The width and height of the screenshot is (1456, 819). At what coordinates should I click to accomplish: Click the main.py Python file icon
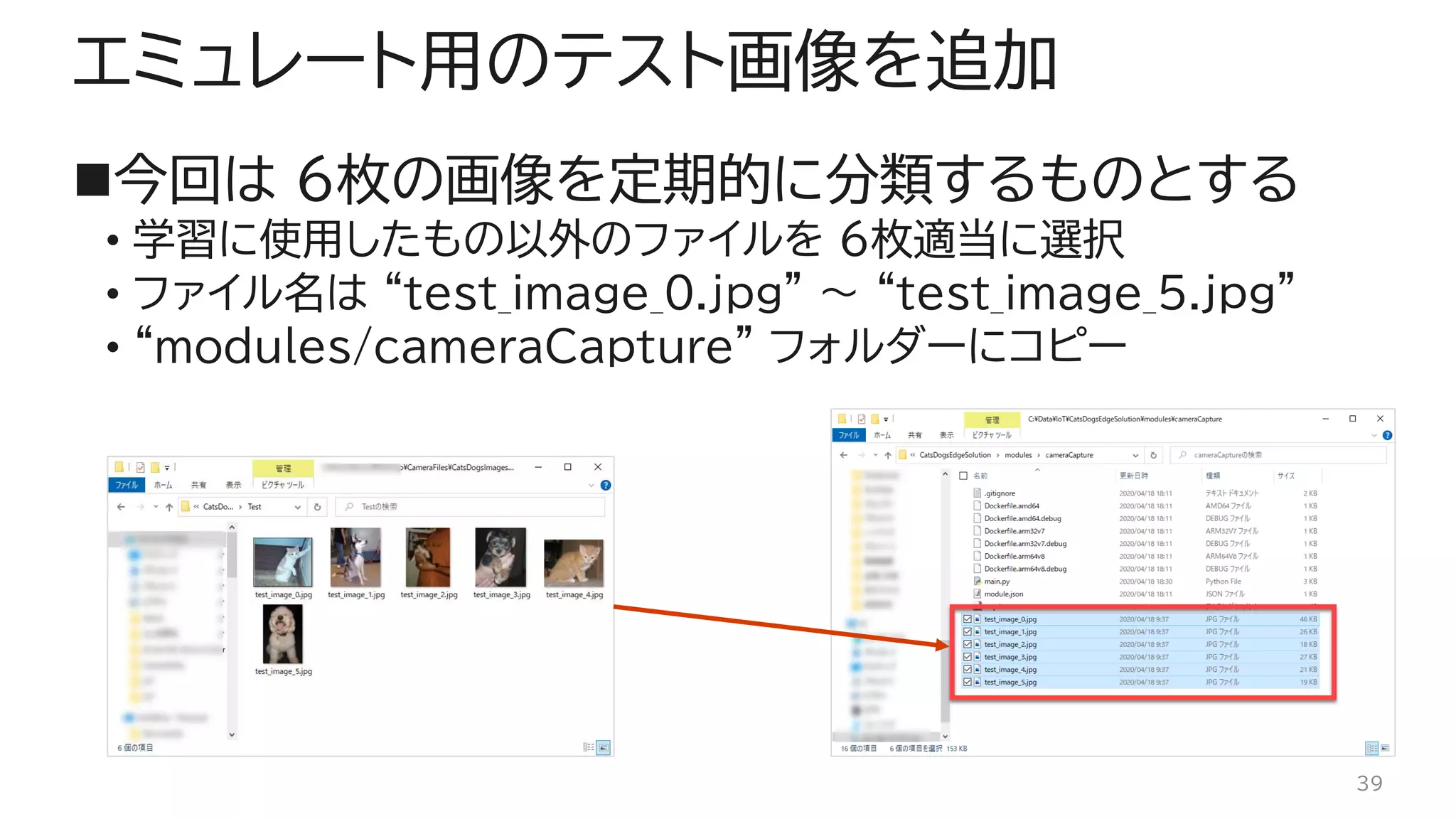coord(978,581)
